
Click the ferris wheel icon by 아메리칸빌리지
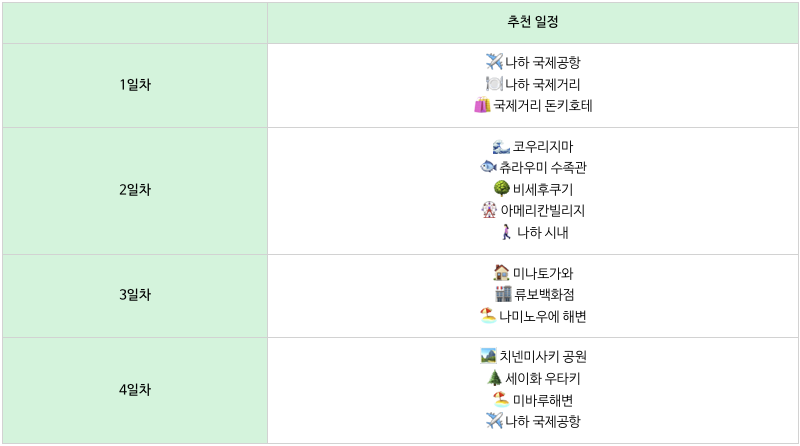point(489,210)
